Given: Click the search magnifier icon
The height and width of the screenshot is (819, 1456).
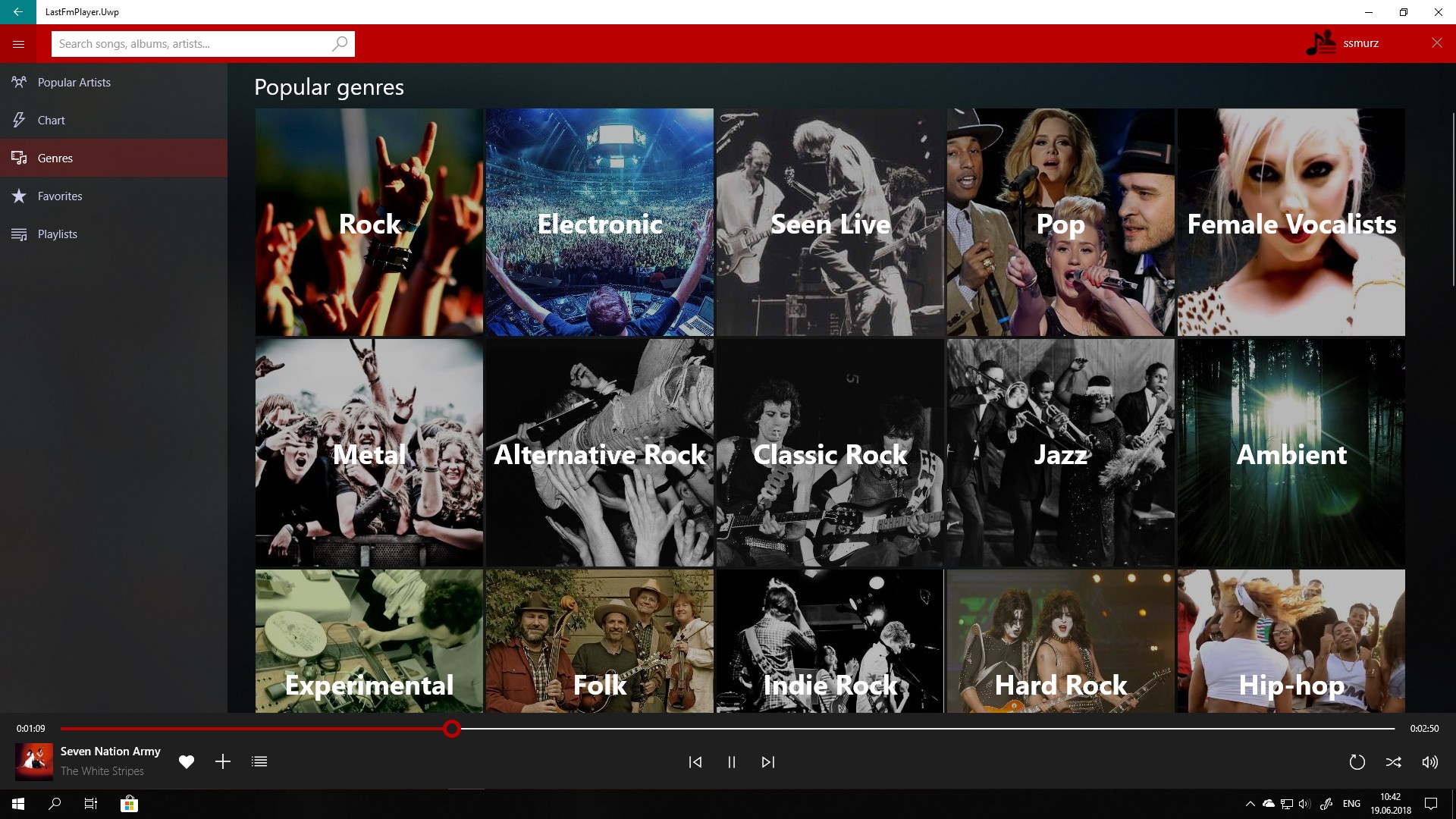Looking at the screenshot, I should tap(340, 44).
